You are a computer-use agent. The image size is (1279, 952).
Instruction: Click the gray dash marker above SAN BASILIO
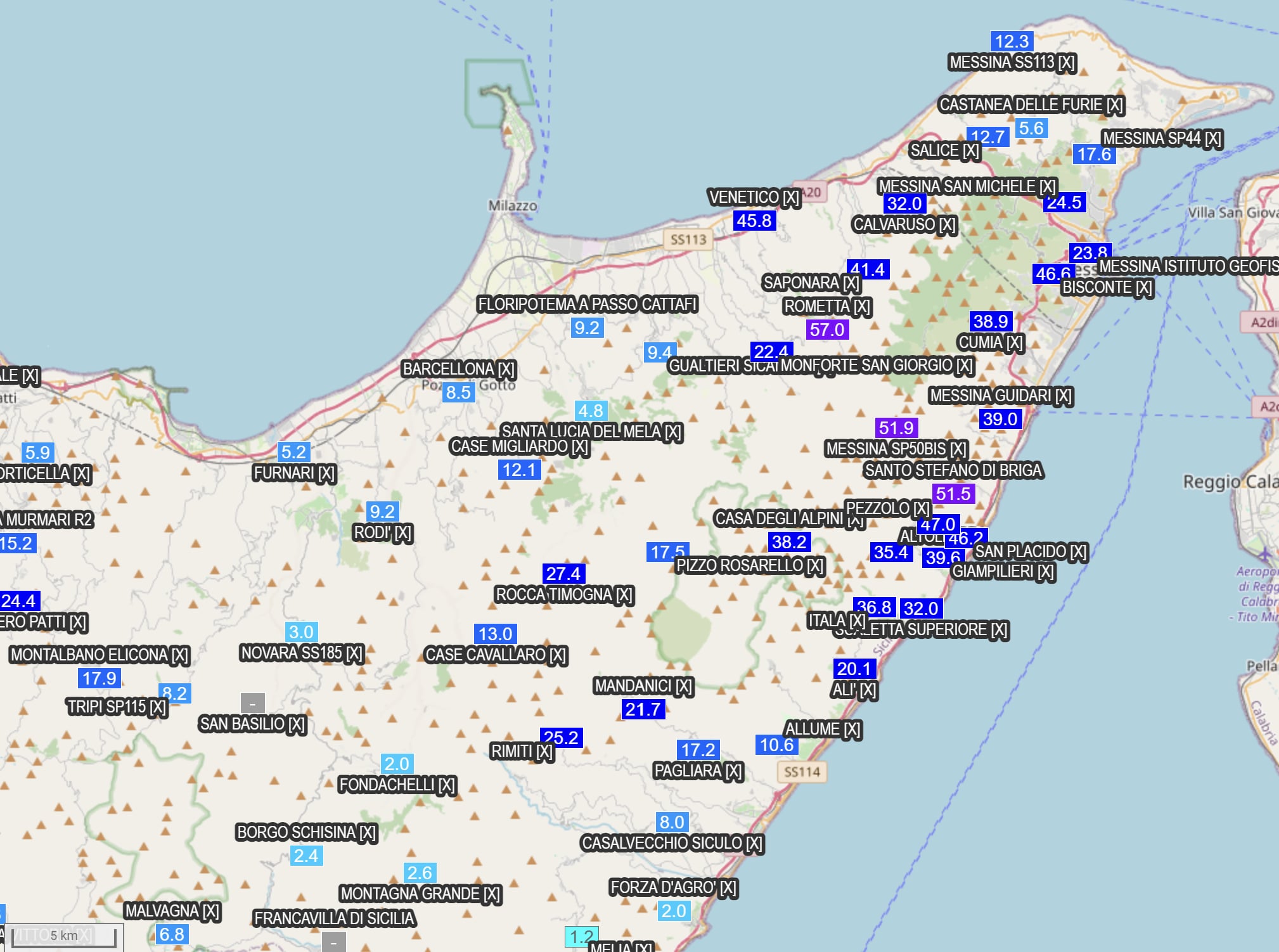[252, 703]
